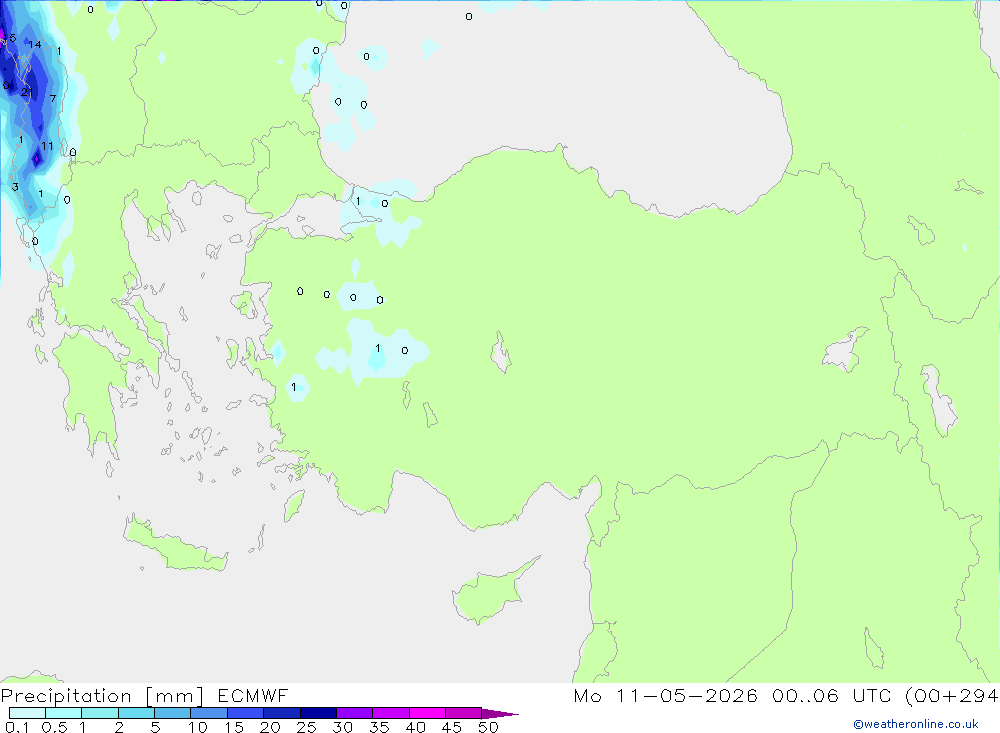Image resolution: width=1000 pixels, height=733 pixels.
Task: Select the 1–2 mm legend color box
Action: pyautogui.click(x=99, y=713)
